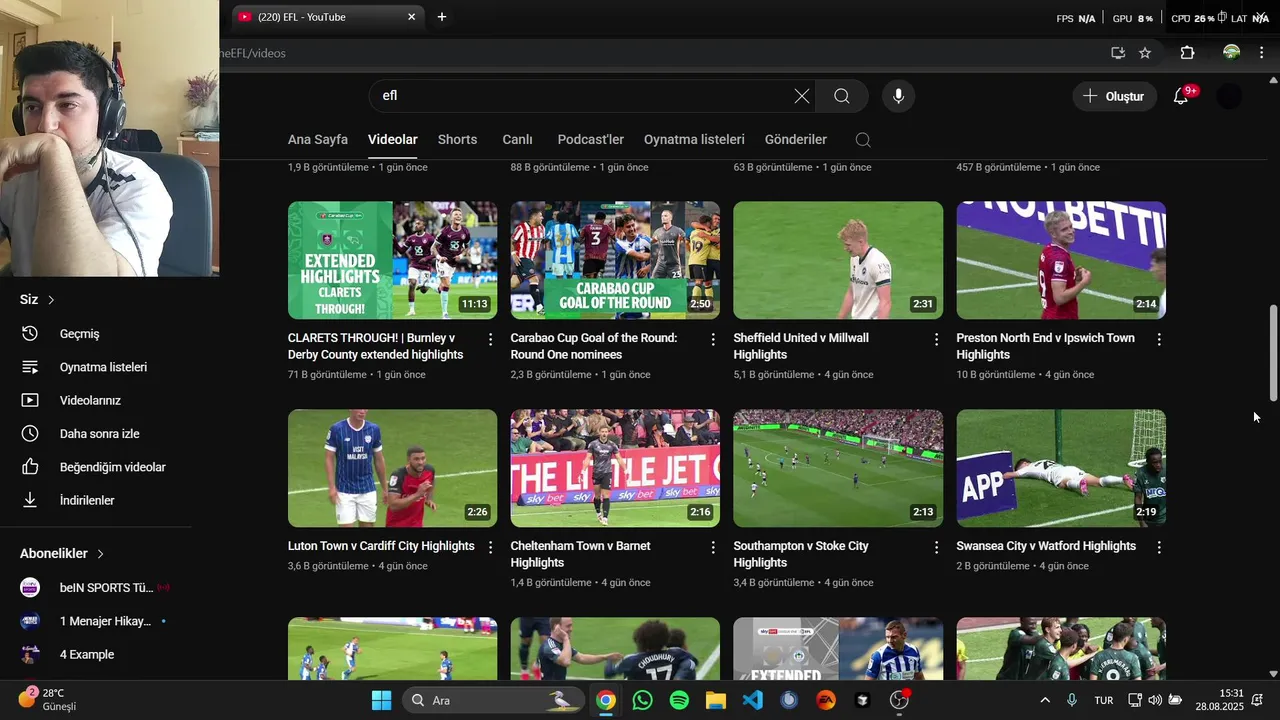Open the Shorts tab
This screenshot has height=720, width=1280.
point(457,140)
